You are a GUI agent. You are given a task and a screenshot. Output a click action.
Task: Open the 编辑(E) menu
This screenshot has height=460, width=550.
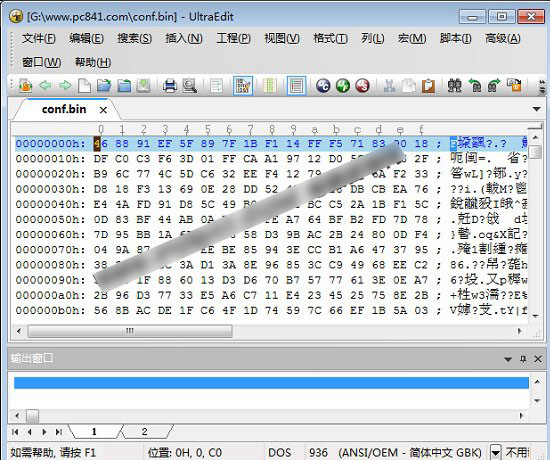click(x=86, y=38)
